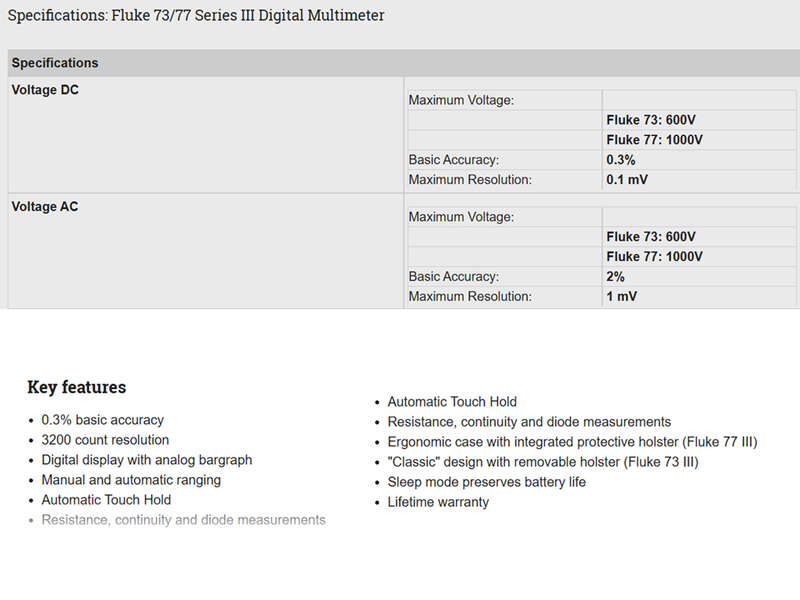Click the Lifetime warranty bullet
Viewport: 800px width, 600px height.
coord(438,502)
